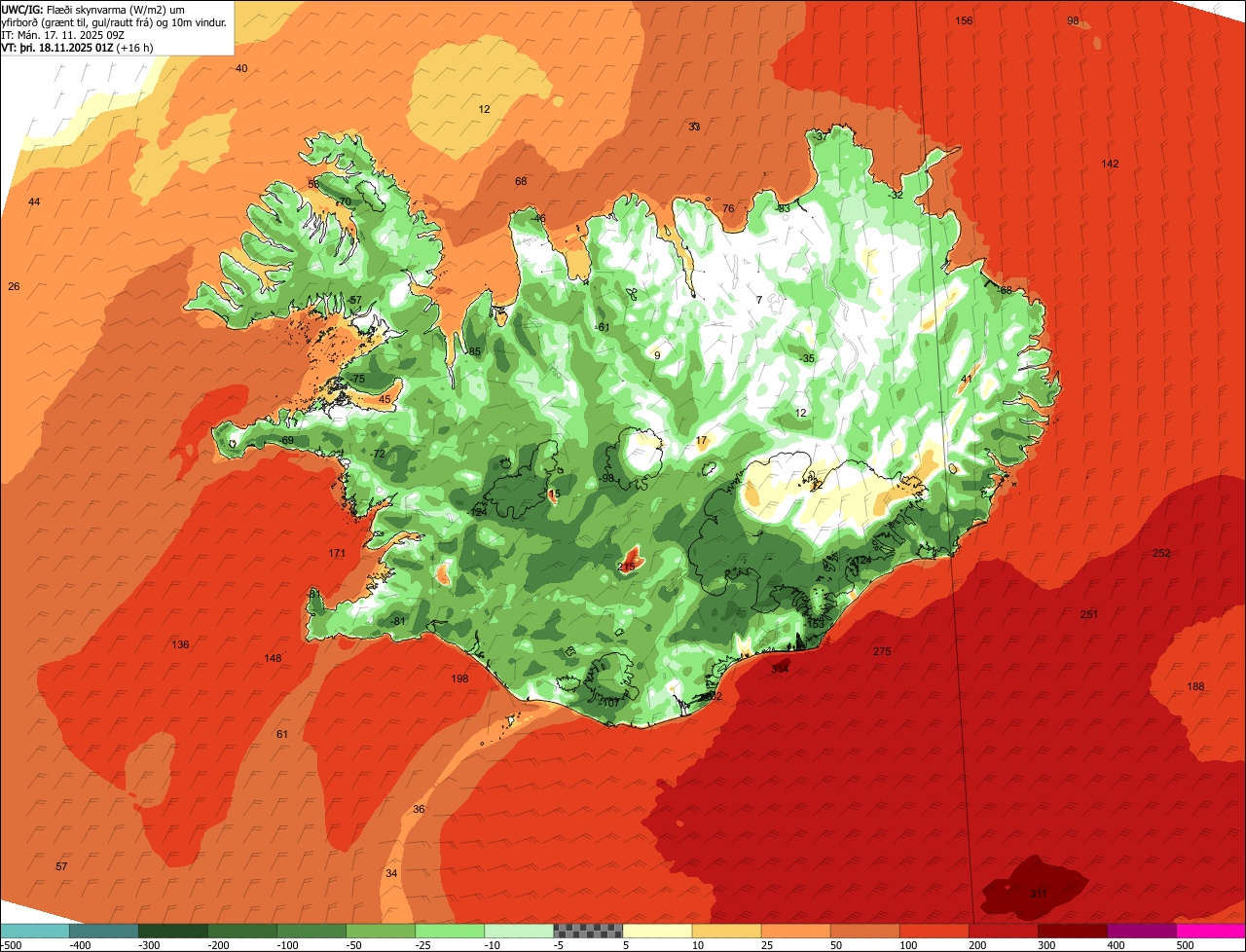Click the map value 188
1246x952 pixels.
1195,686
